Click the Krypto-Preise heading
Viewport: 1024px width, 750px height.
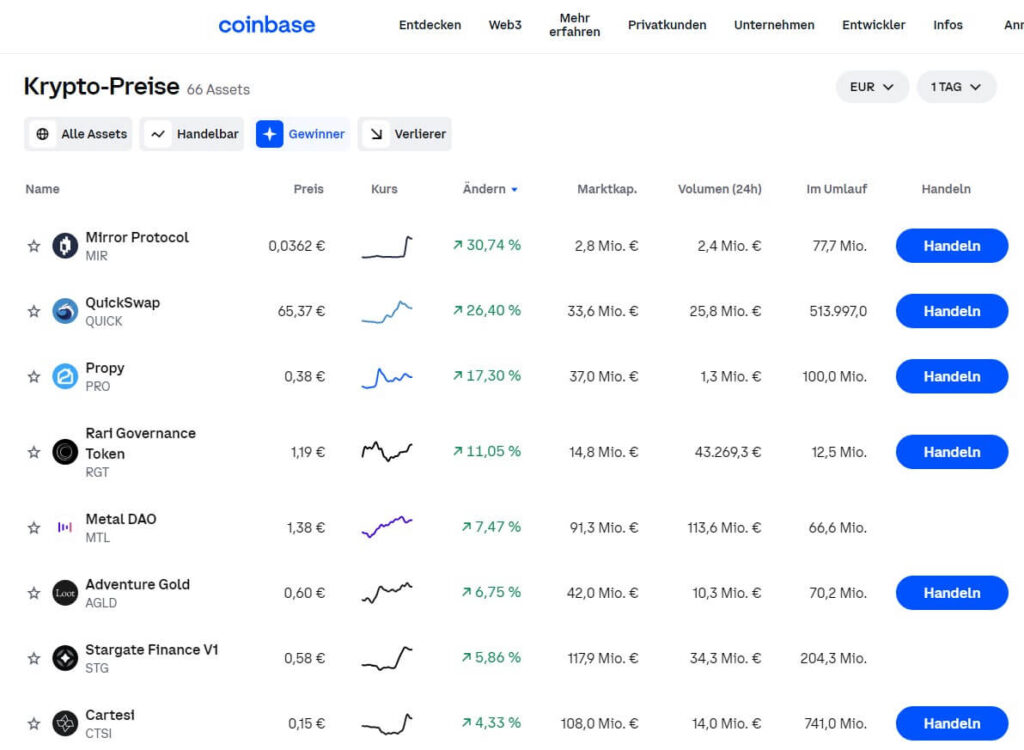(x=101, y=86)
